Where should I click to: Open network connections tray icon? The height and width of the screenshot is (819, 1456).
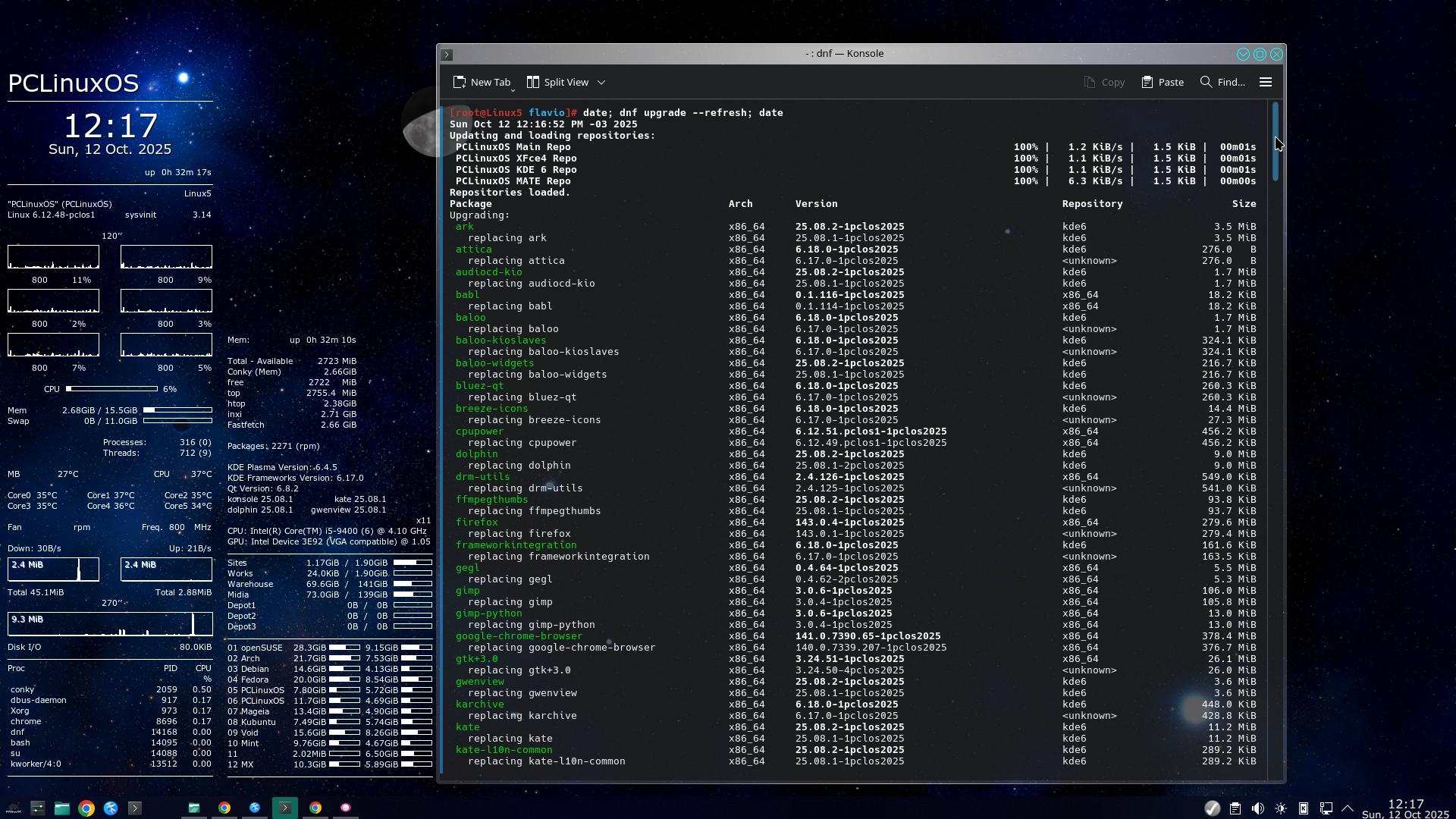(1326, 808)
